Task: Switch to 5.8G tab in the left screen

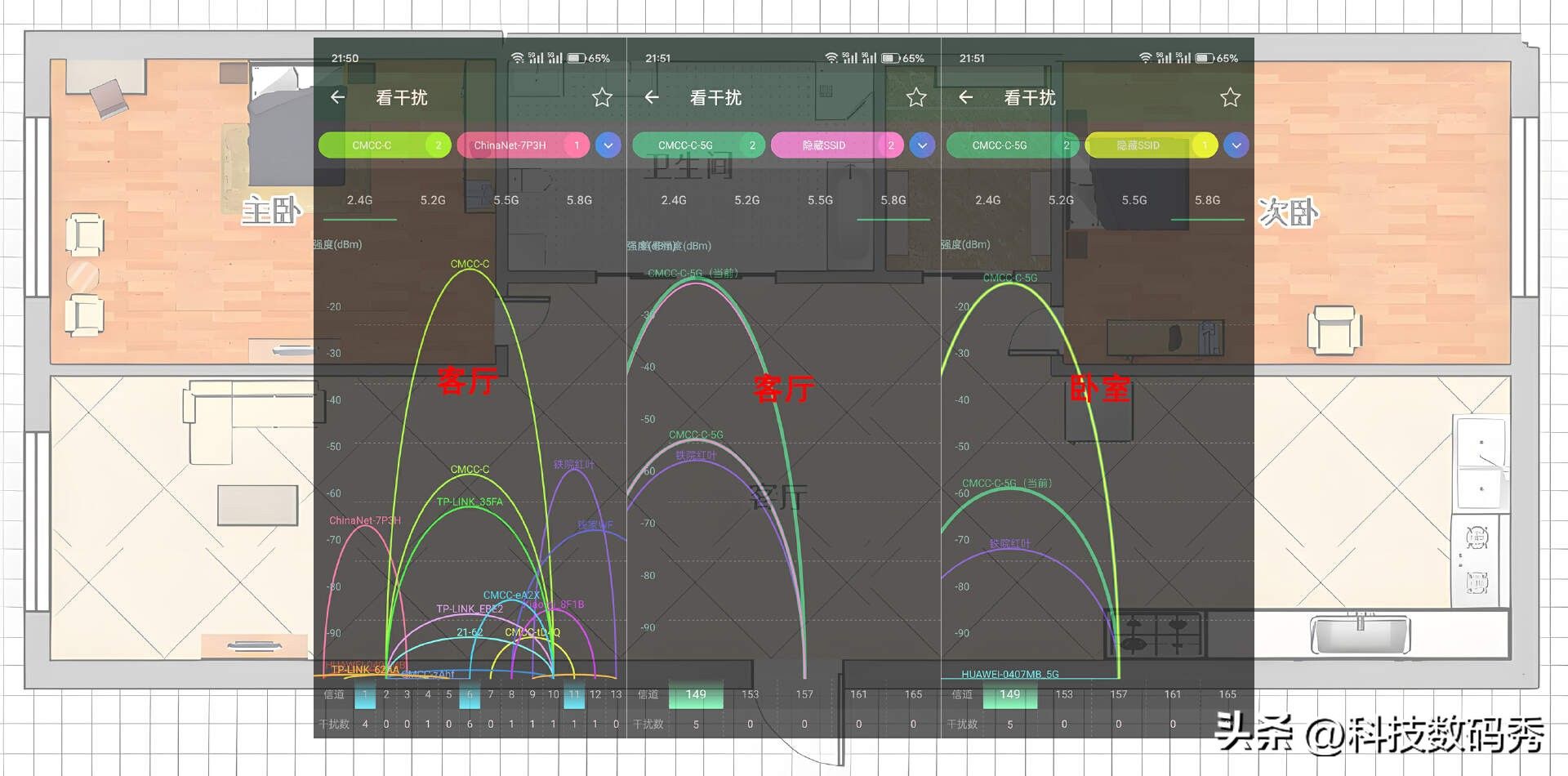Action: pos(579,200)
